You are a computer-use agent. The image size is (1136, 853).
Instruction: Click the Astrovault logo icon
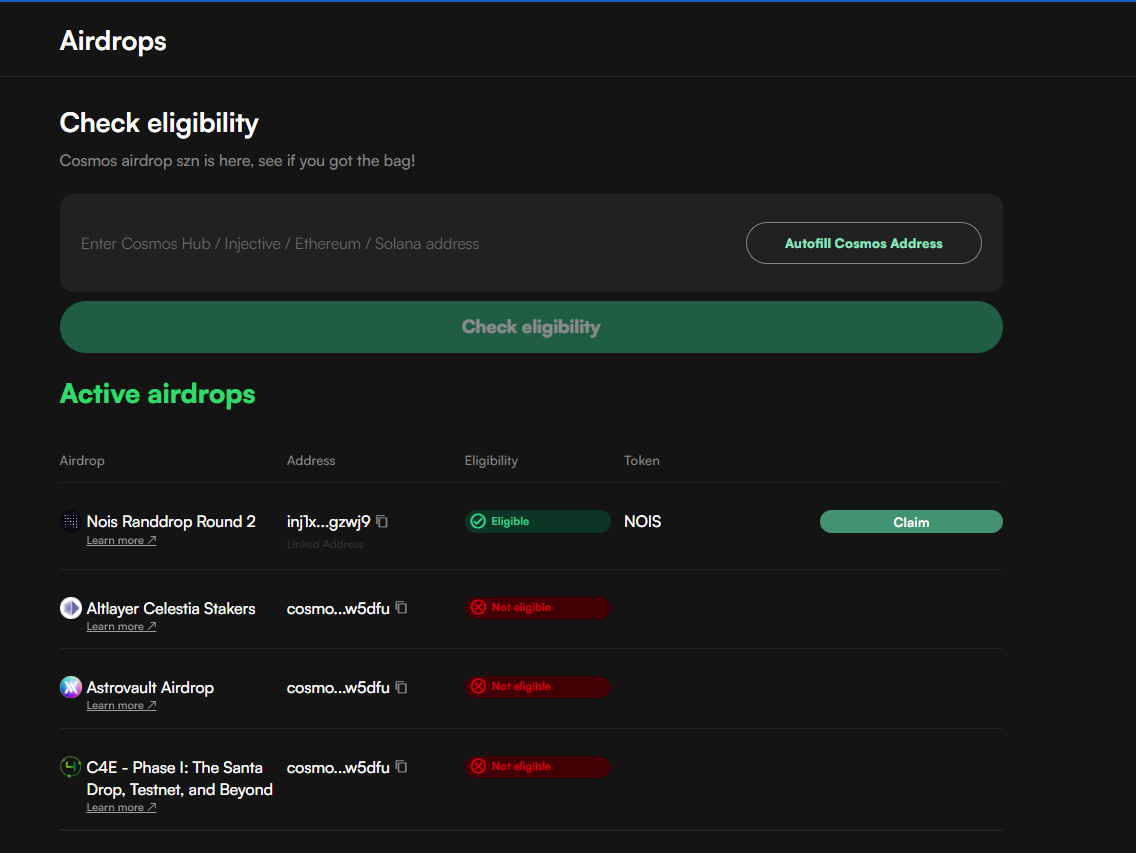click(70, 687)
